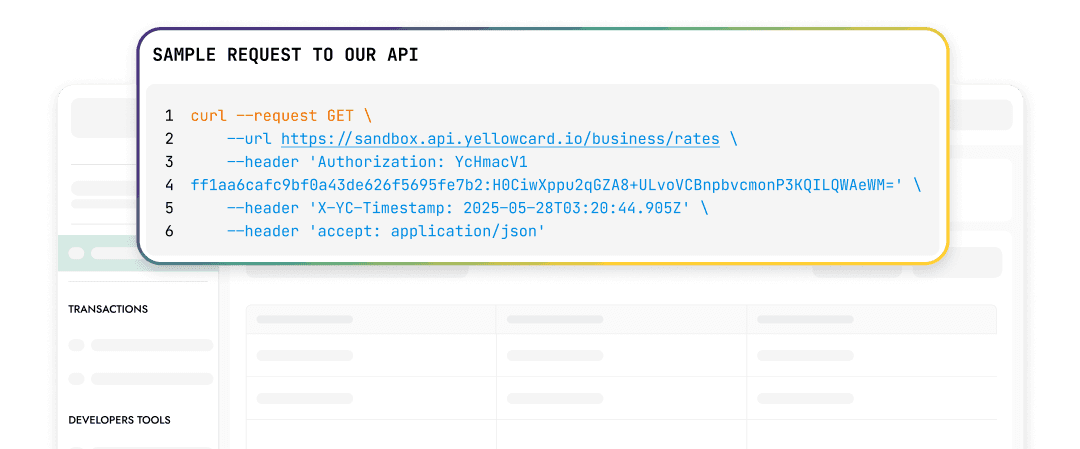Click line number 6 in code block
This screenshot has height=449, width=1080.
[169, 231]
